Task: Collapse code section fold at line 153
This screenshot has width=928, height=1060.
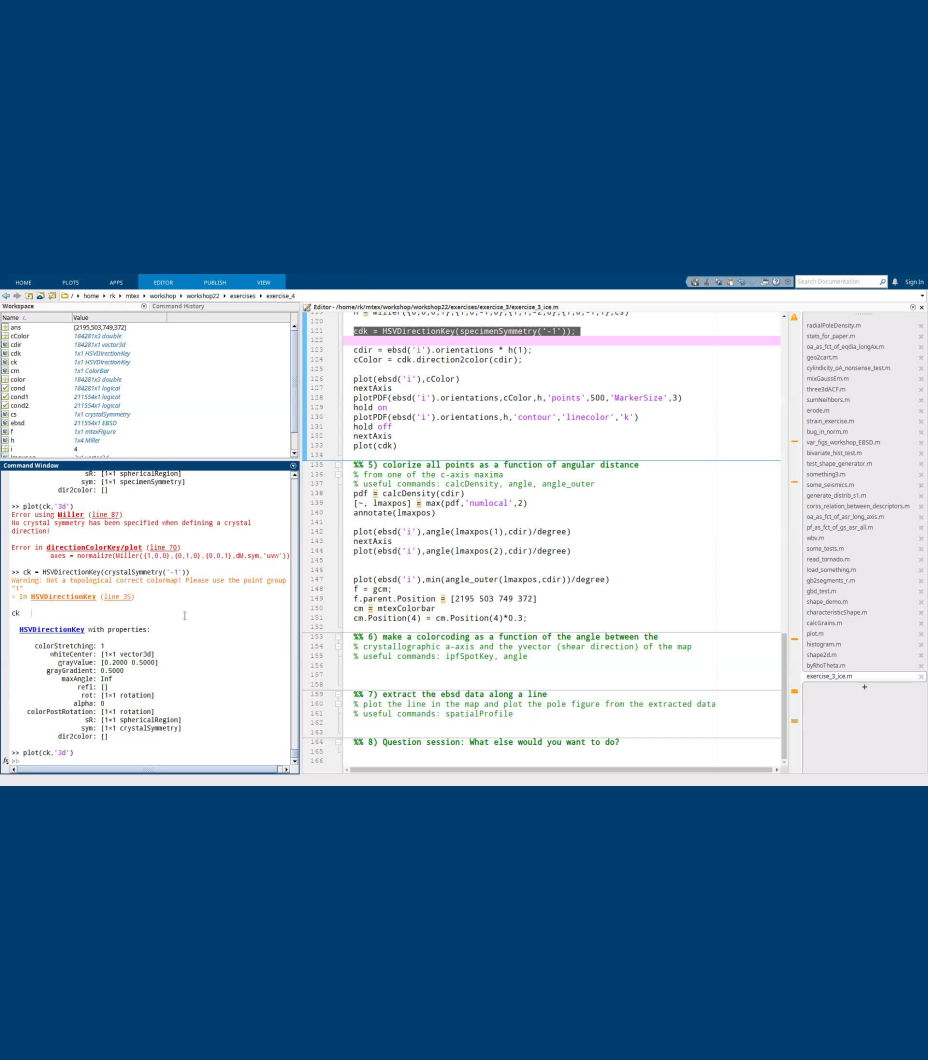Action: pos(338,637)
